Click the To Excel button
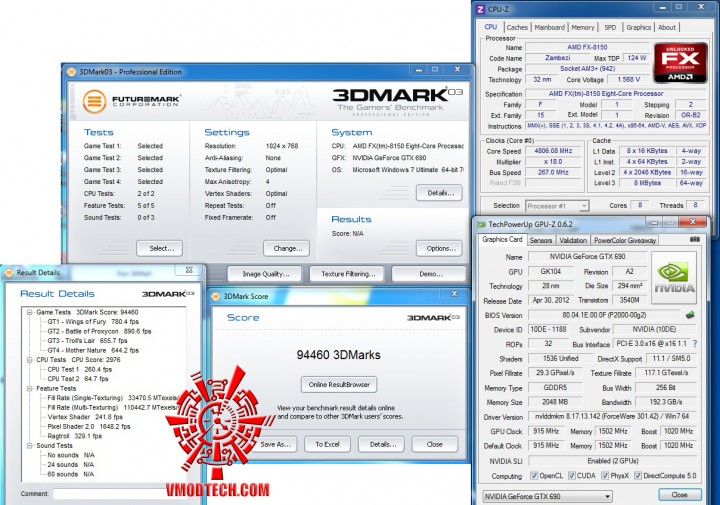The height and width of the screenshot is (505, 720). [327, 444]
